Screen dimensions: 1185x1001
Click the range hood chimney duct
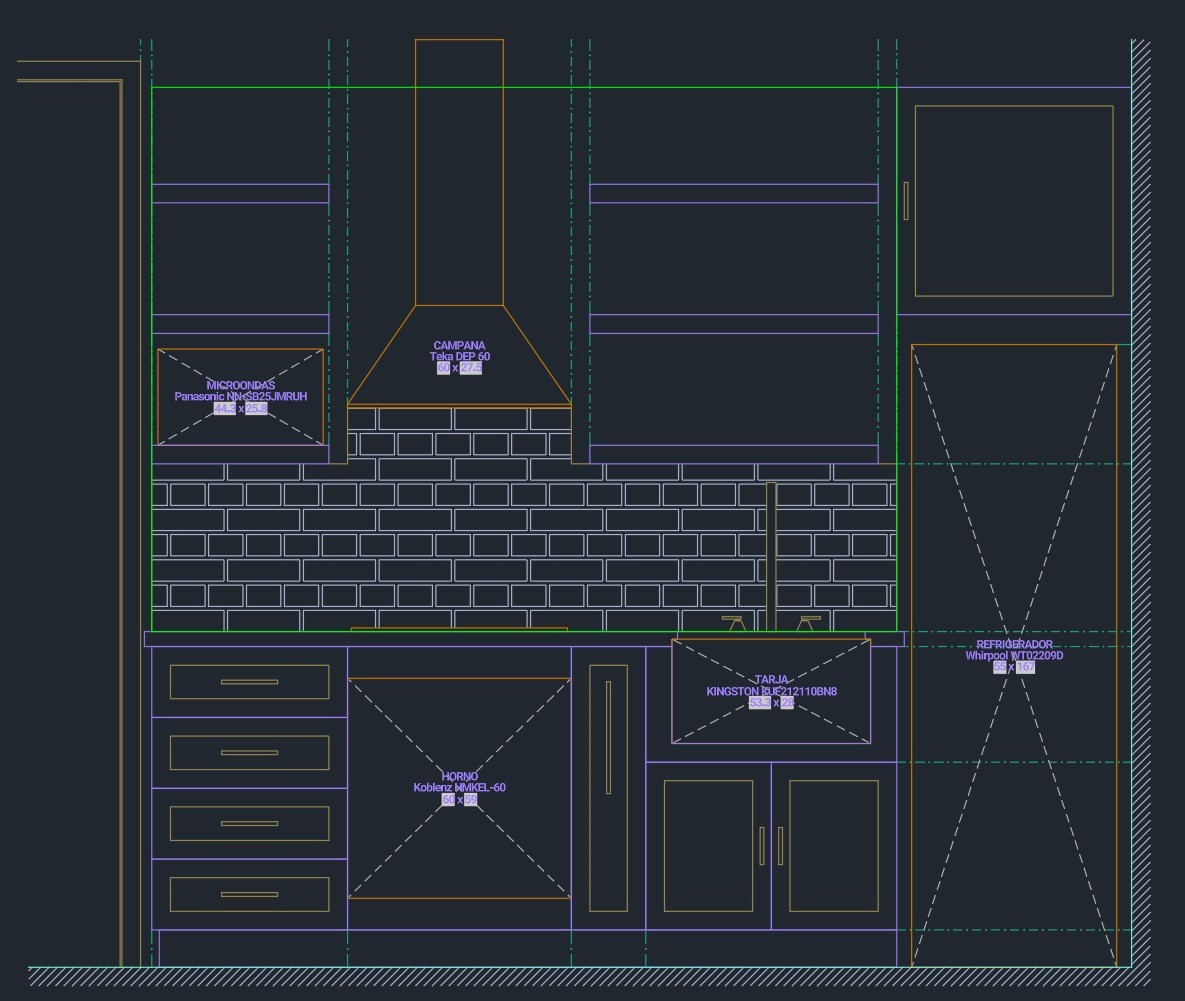[459, 172]
